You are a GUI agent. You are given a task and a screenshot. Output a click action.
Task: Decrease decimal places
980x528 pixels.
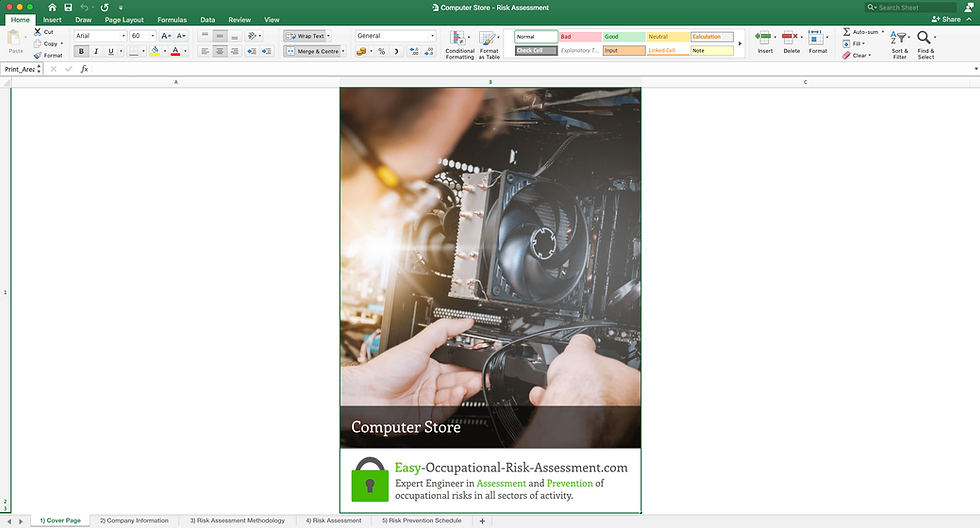coord(429,51)
